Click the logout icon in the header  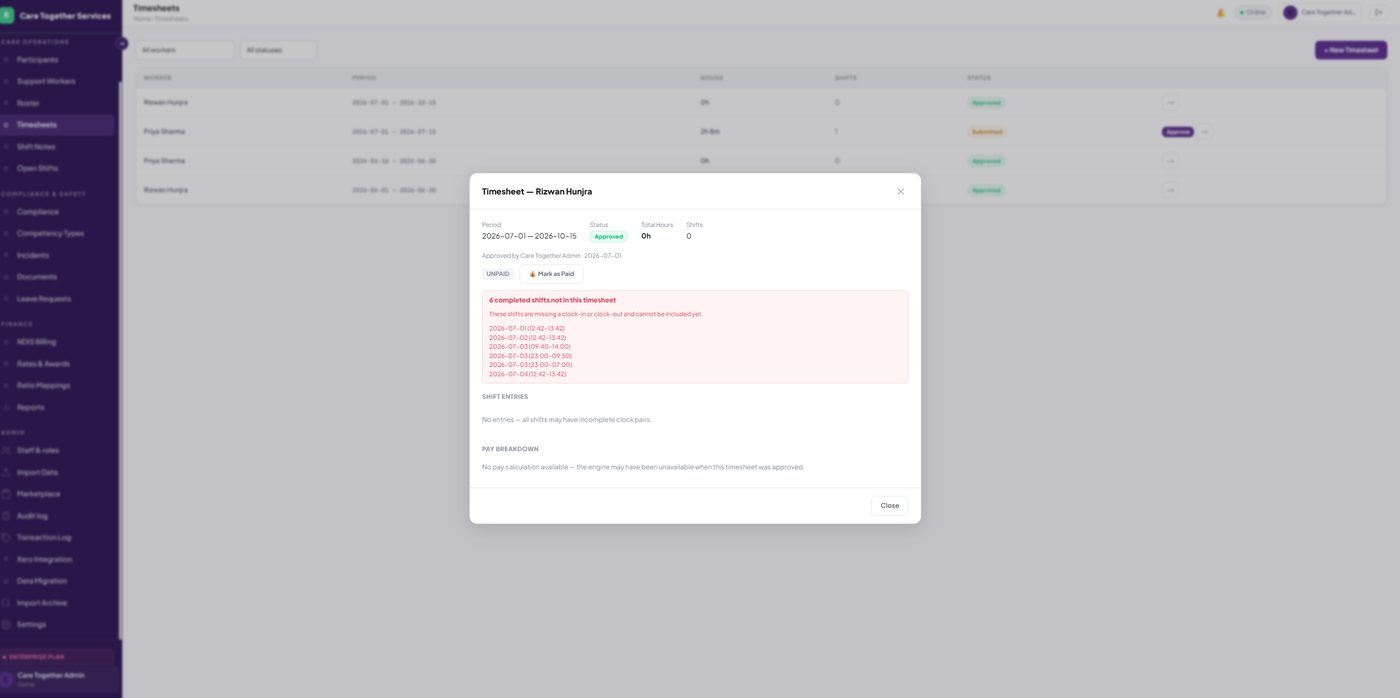tap(1379, 12)
